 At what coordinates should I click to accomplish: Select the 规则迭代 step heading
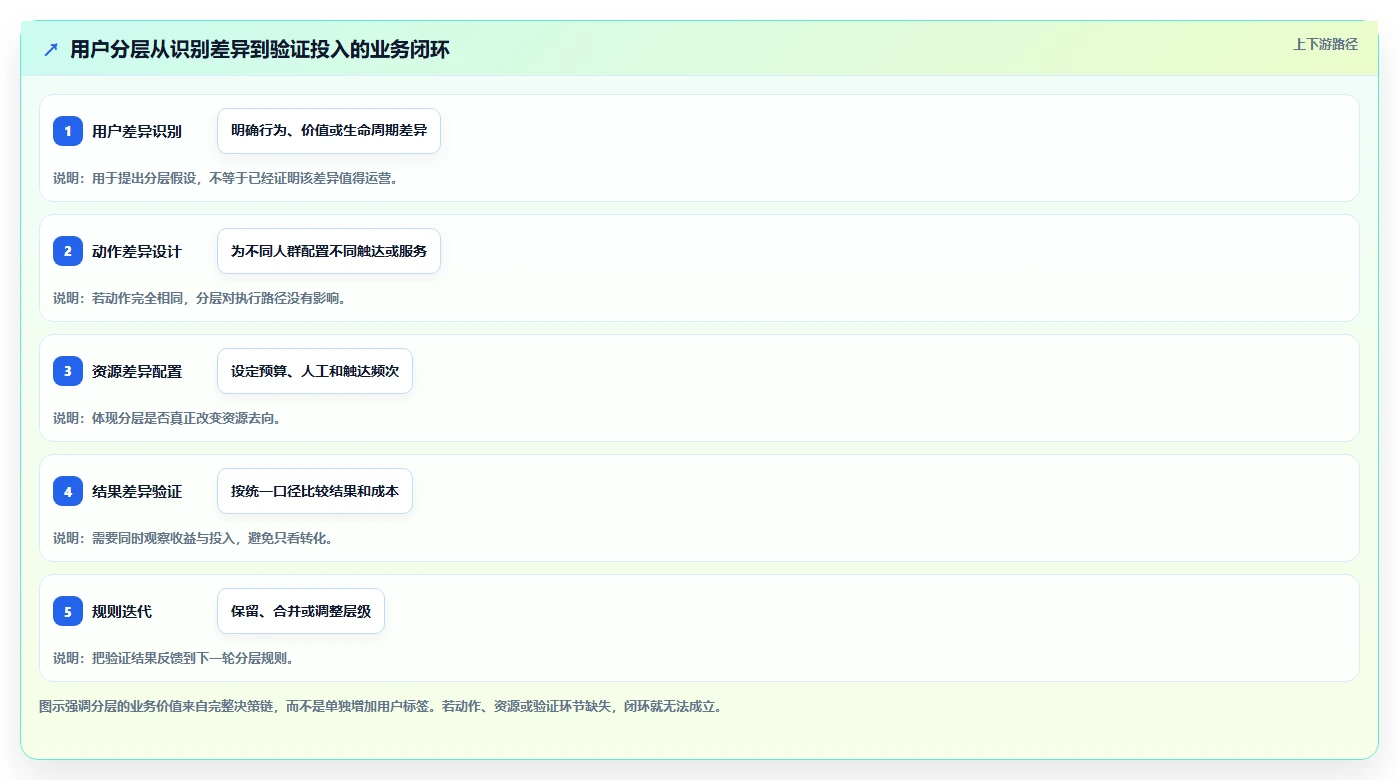(x=122, y=611)
